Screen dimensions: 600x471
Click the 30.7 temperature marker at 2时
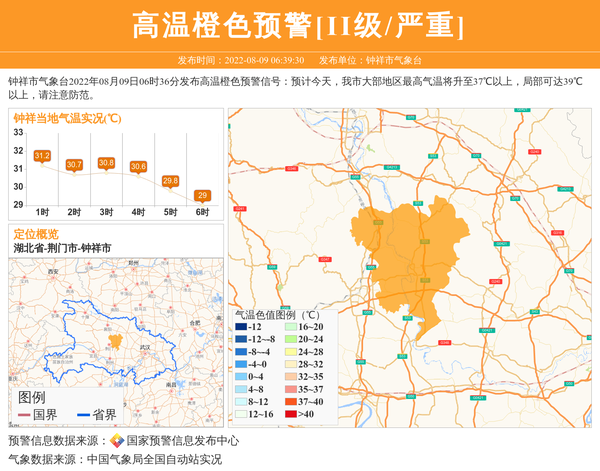(x=74, y=164)
